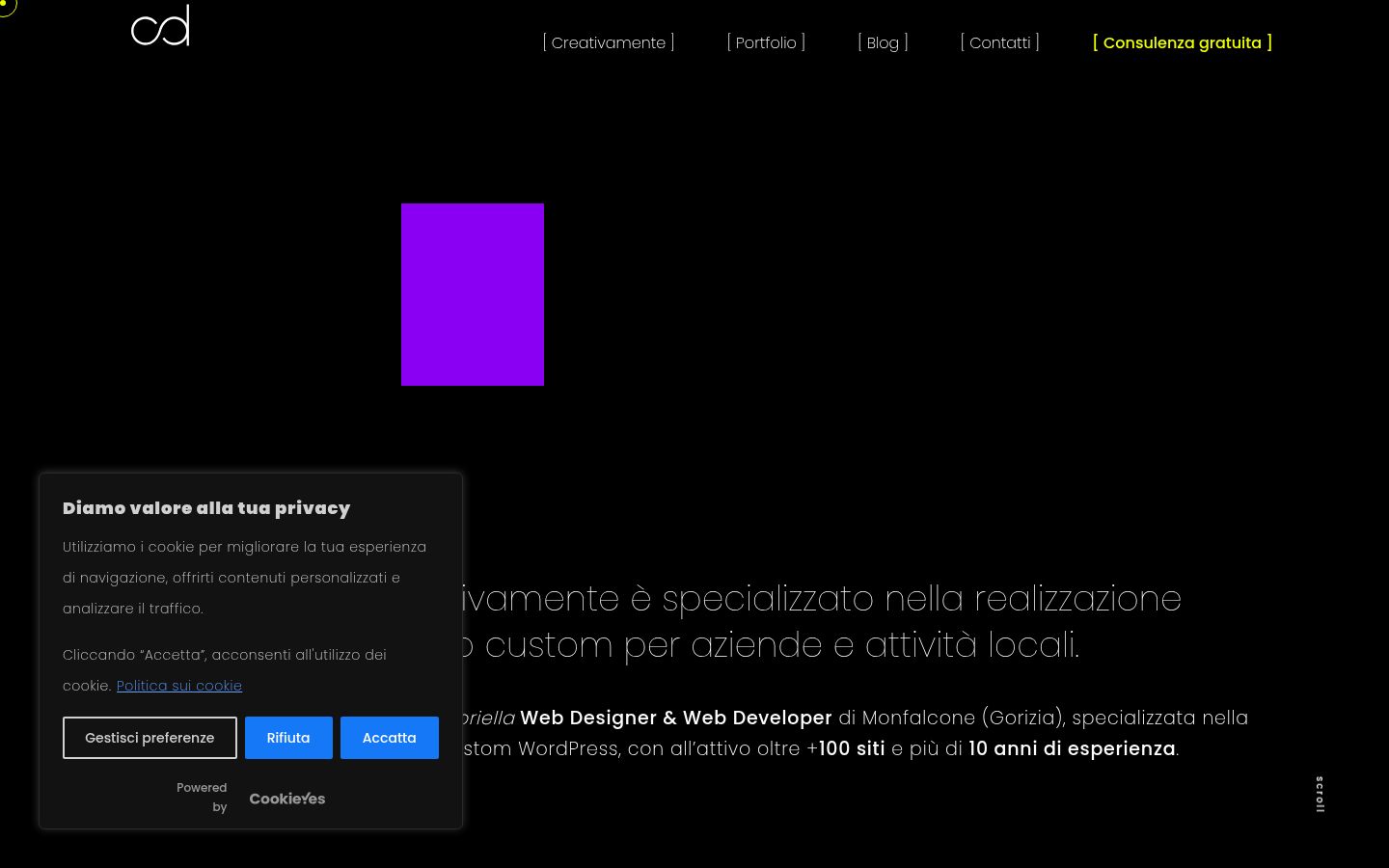Viewport: 1389px width, 868px height.
Task: Open the Politica sui cookie link
Action: tap(179, 686)
